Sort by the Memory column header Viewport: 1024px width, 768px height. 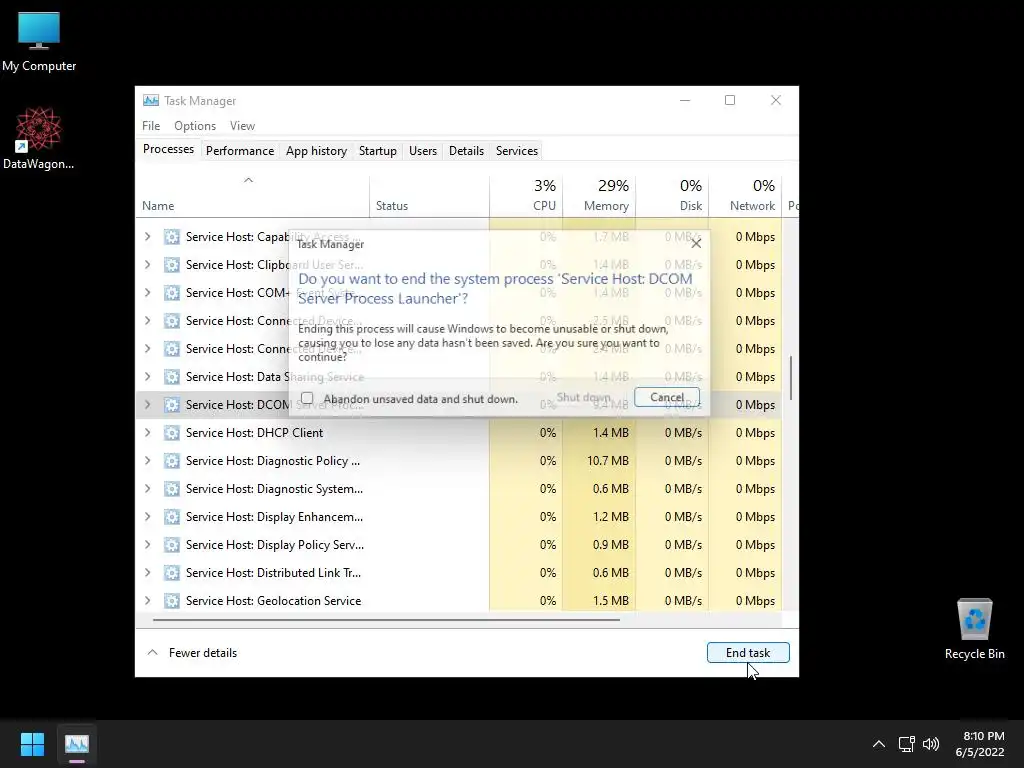click(599, 197)
